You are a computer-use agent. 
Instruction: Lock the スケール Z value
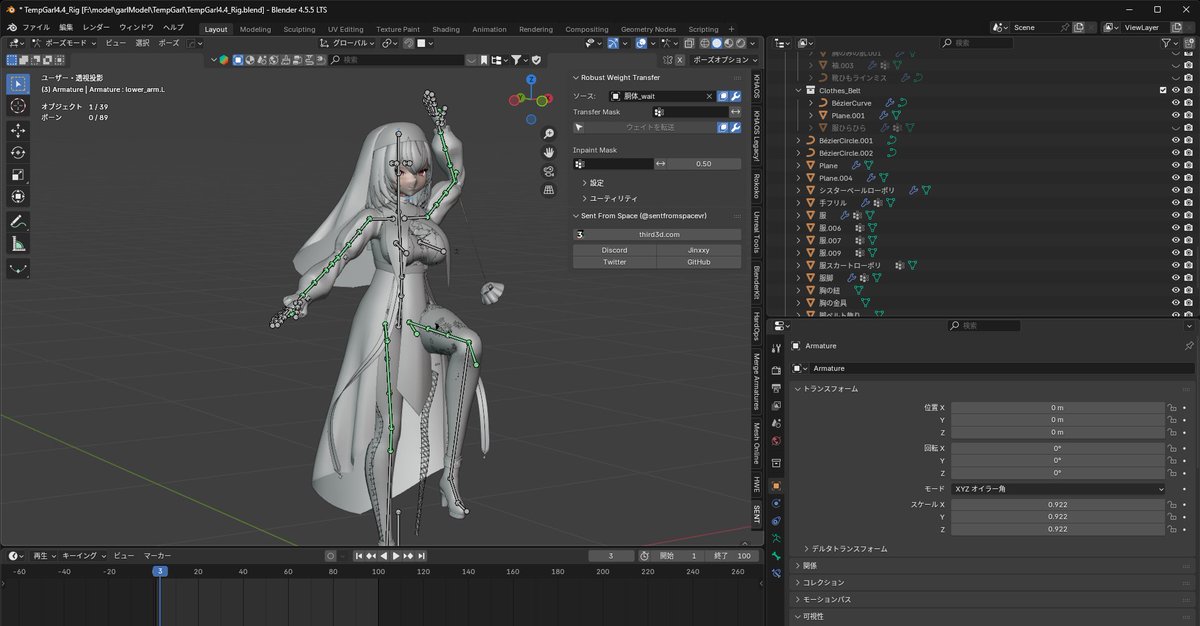(1171, 530)
